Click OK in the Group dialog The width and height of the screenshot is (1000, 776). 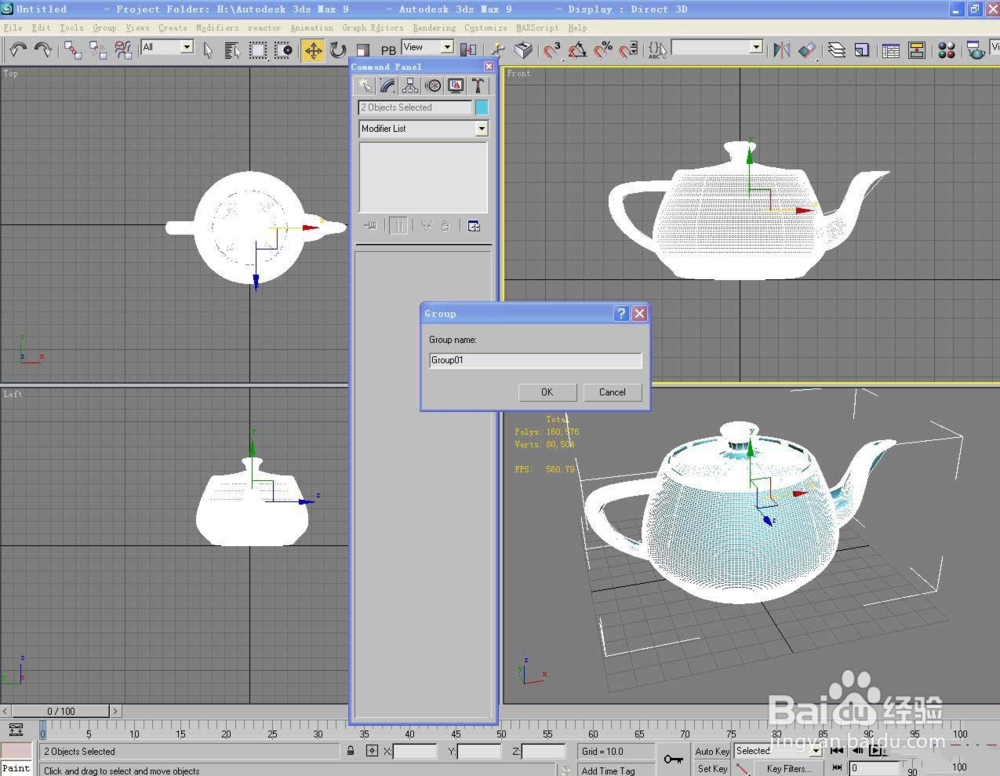[x=547, y=392]
